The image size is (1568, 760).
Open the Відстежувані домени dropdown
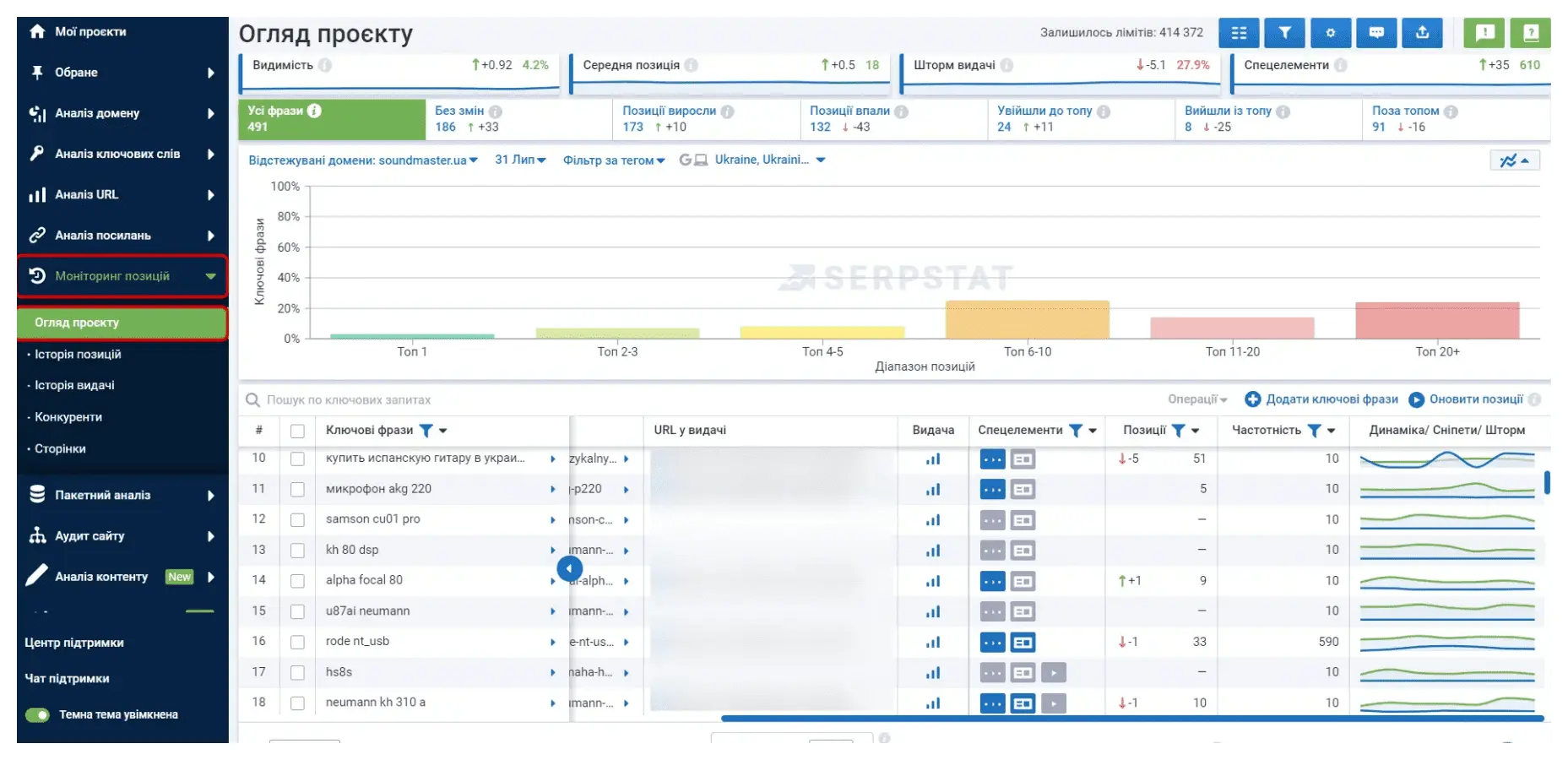pyautogui.click(x=363, y=160)
